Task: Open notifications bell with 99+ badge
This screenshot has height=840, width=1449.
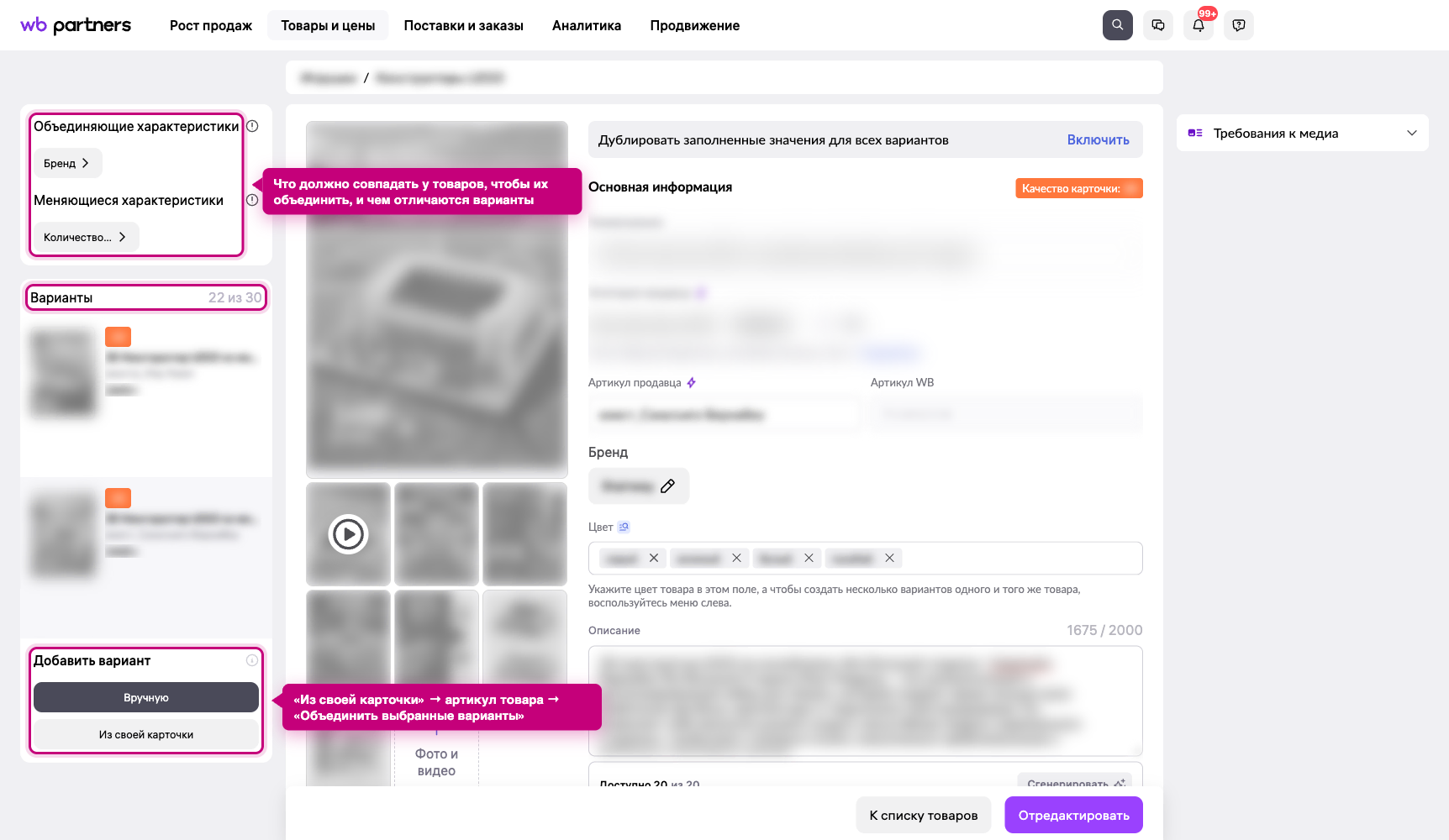Action: (x=1199, y=25)
